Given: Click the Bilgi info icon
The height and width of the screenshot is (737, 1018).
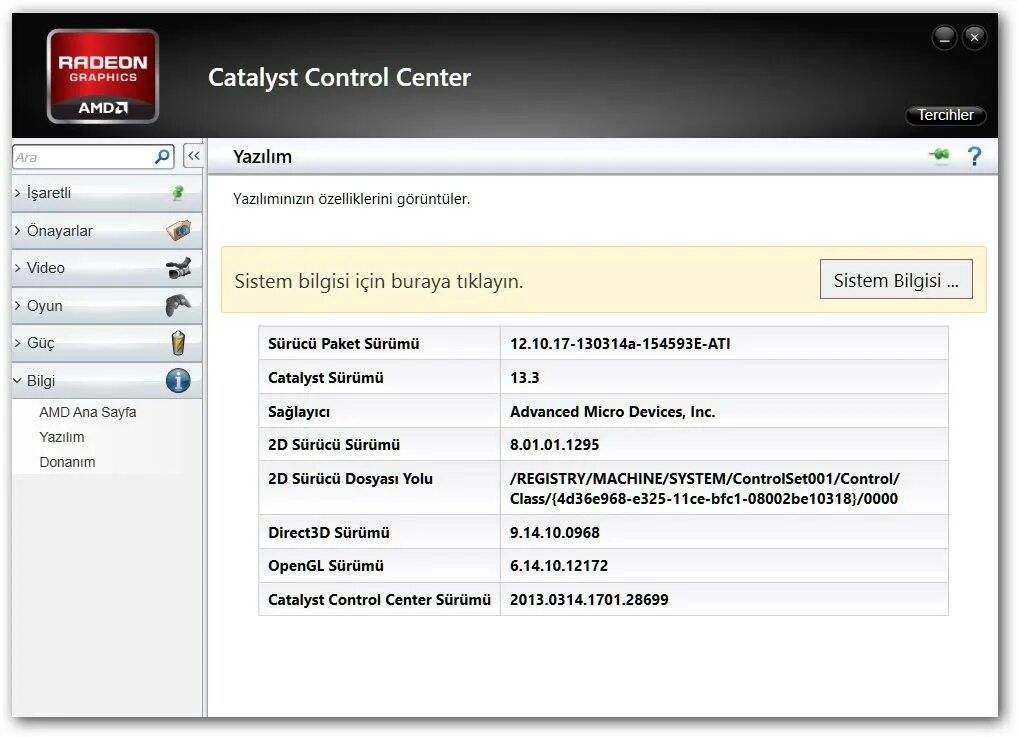Looking at the screenshot, I should click(x=178, y=381).
